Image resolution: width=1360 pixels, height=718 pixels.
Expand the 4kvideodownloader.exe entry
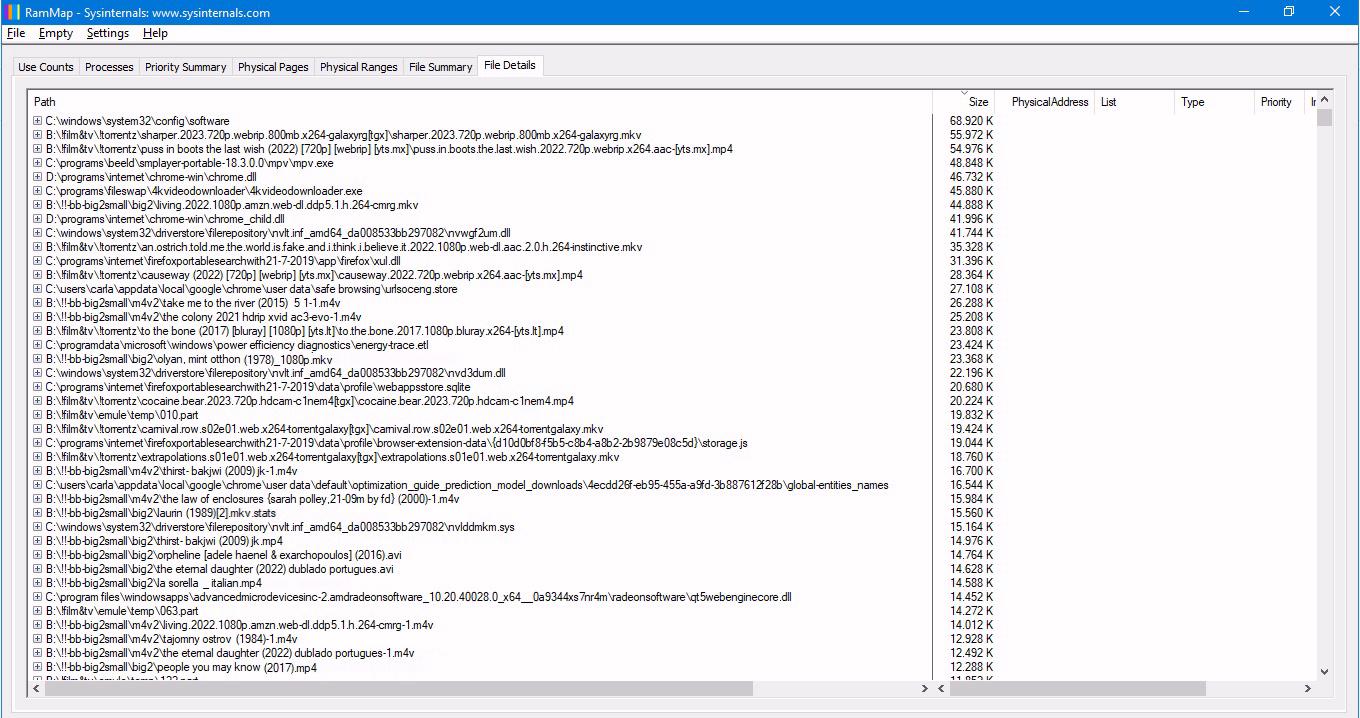pyautogui.click(x=38, y=191)
